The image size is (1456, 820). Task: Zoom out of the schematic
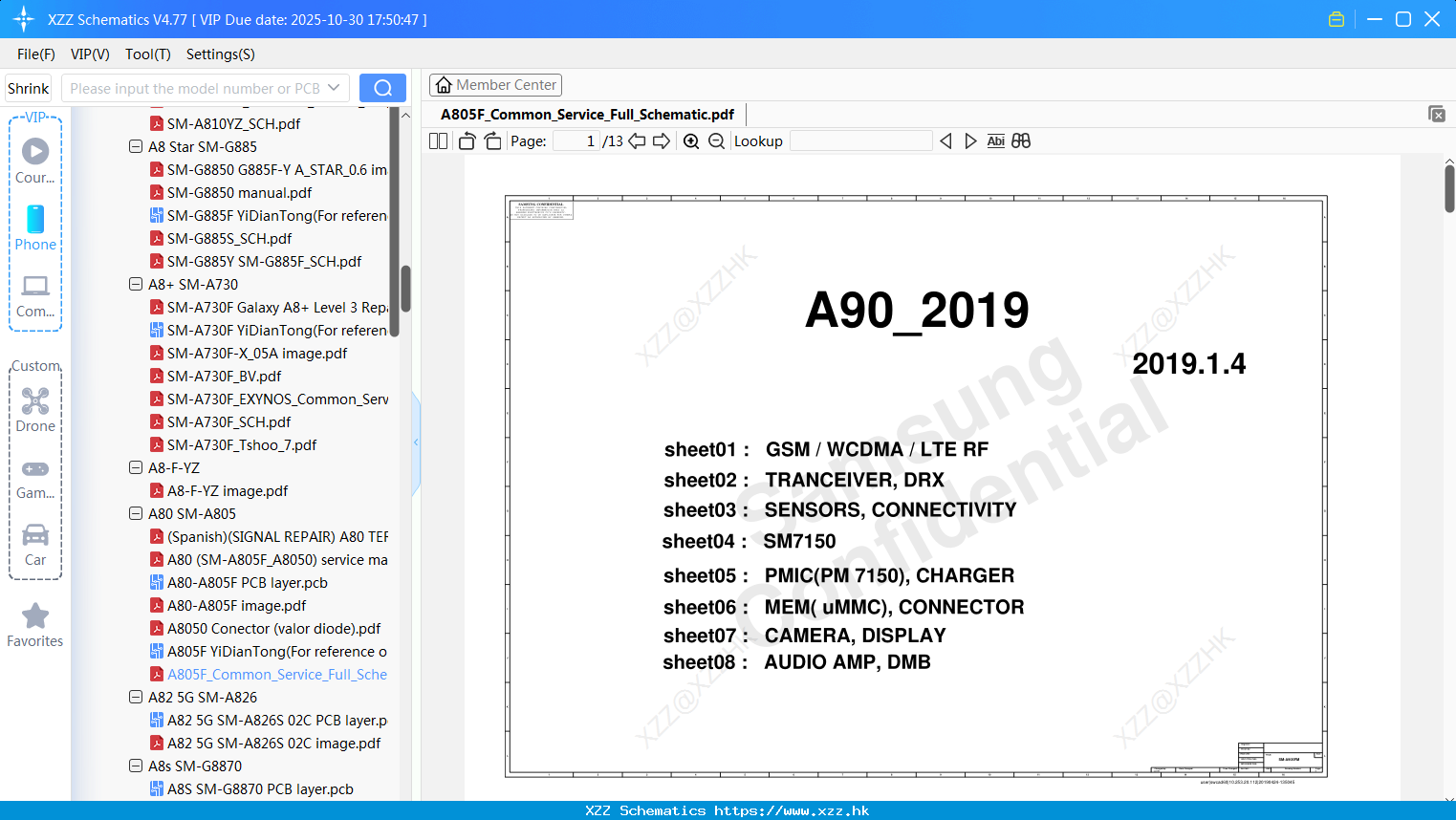pos(716,141)
